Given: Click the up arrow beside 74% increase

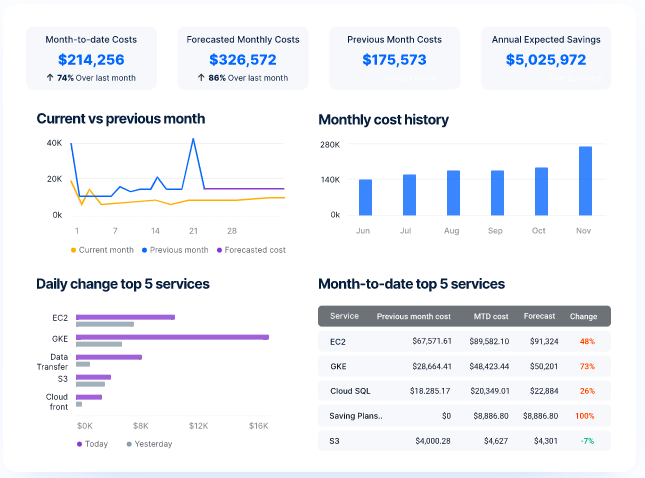Looking at the screenshot, I should coord(50,78).
